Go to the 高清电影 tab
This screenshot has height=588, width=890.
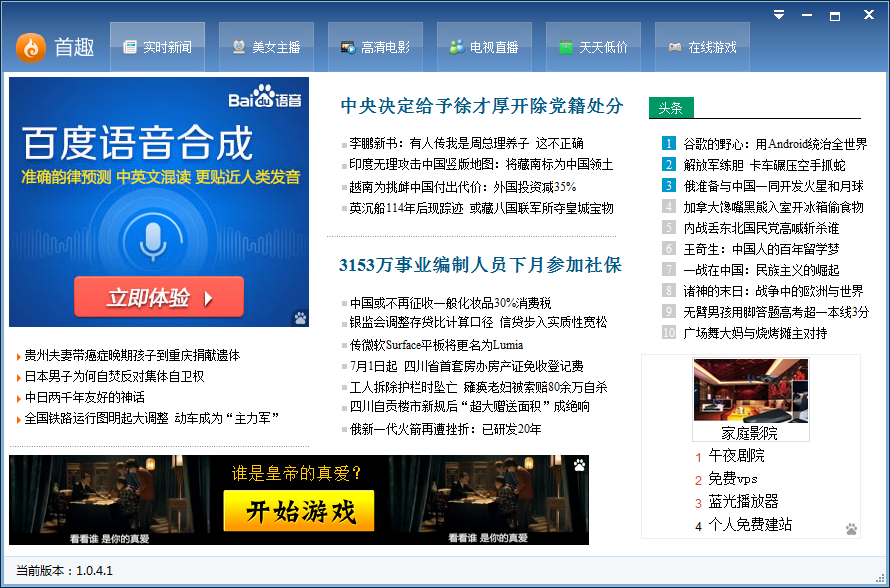(375, 47)
